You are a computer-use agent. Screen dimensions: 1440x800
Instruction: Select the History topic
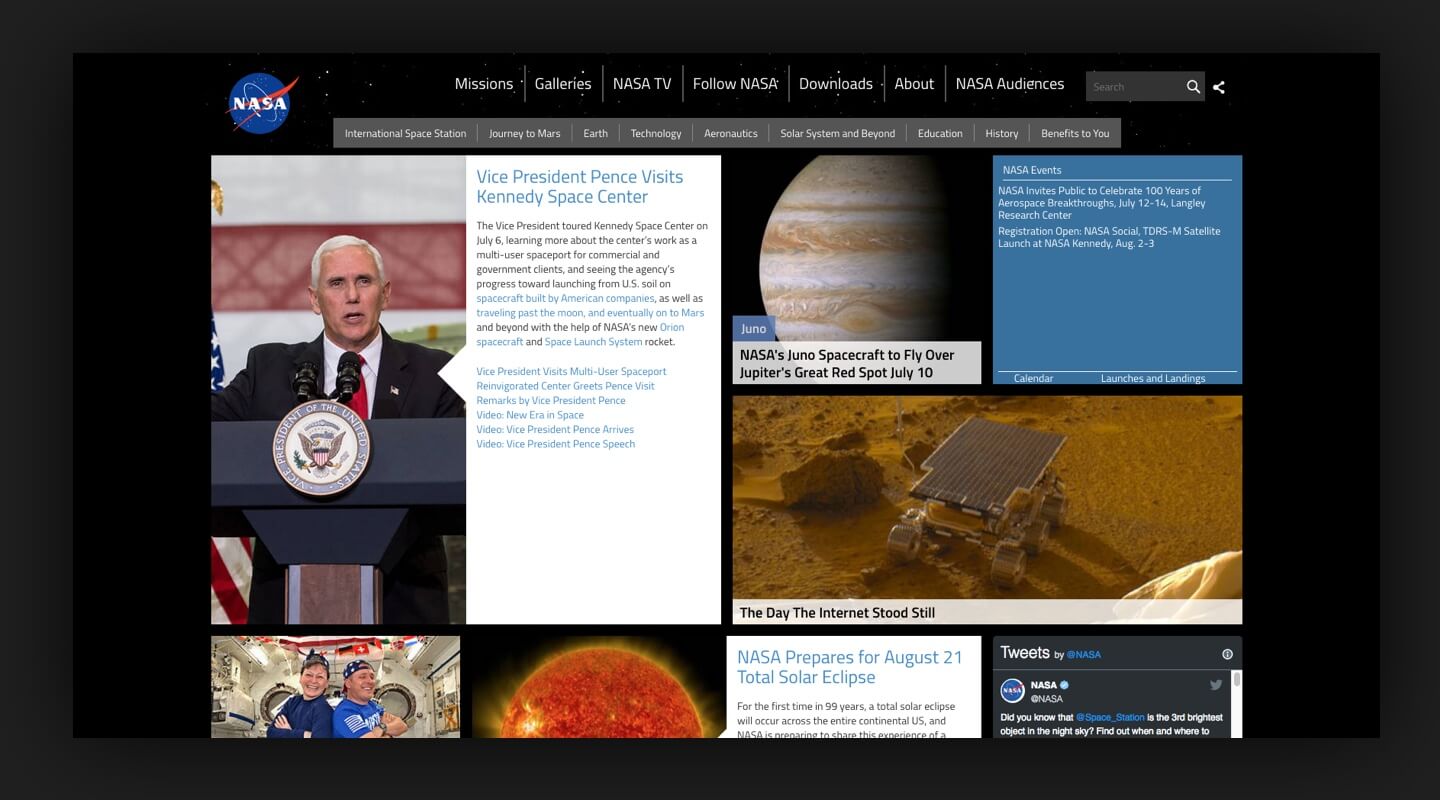(1002, 133)
